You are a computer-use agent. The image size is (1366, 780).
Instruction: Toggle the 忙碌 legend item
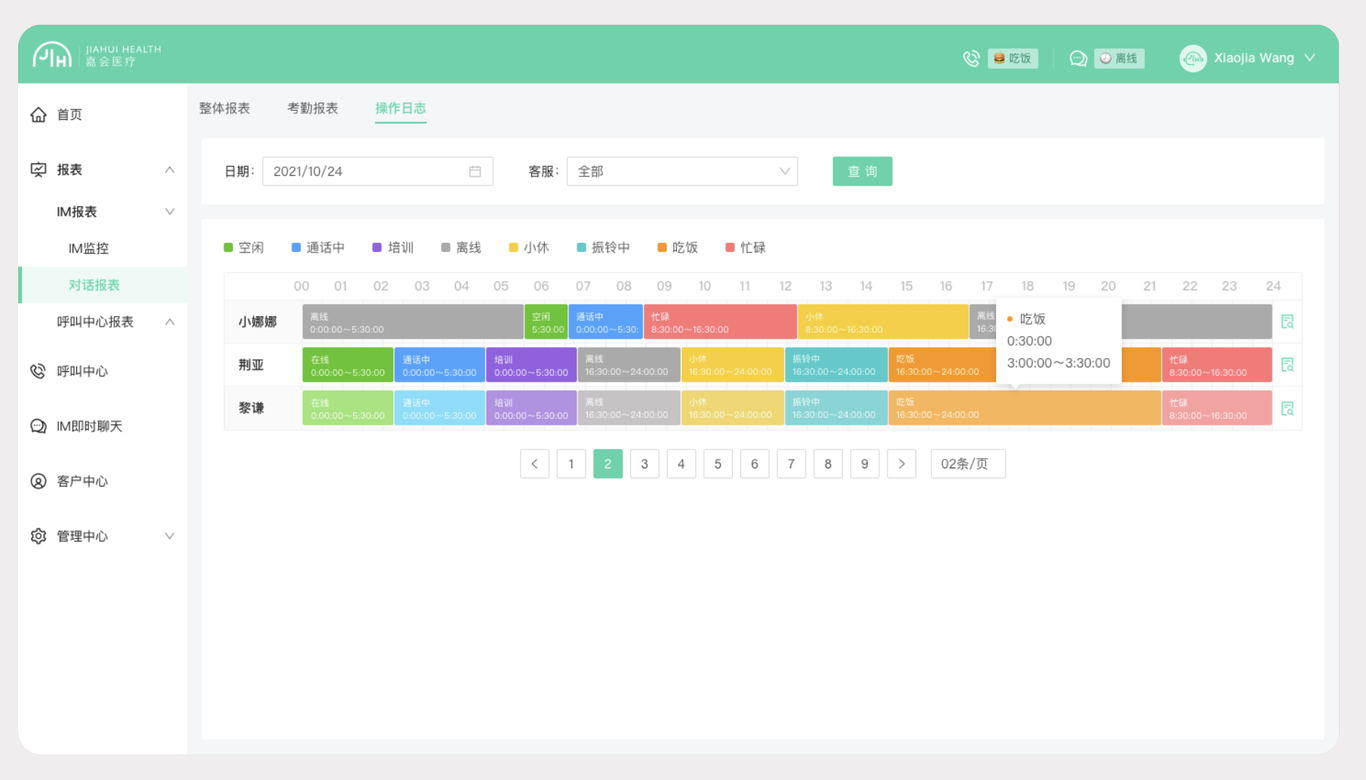746,247
